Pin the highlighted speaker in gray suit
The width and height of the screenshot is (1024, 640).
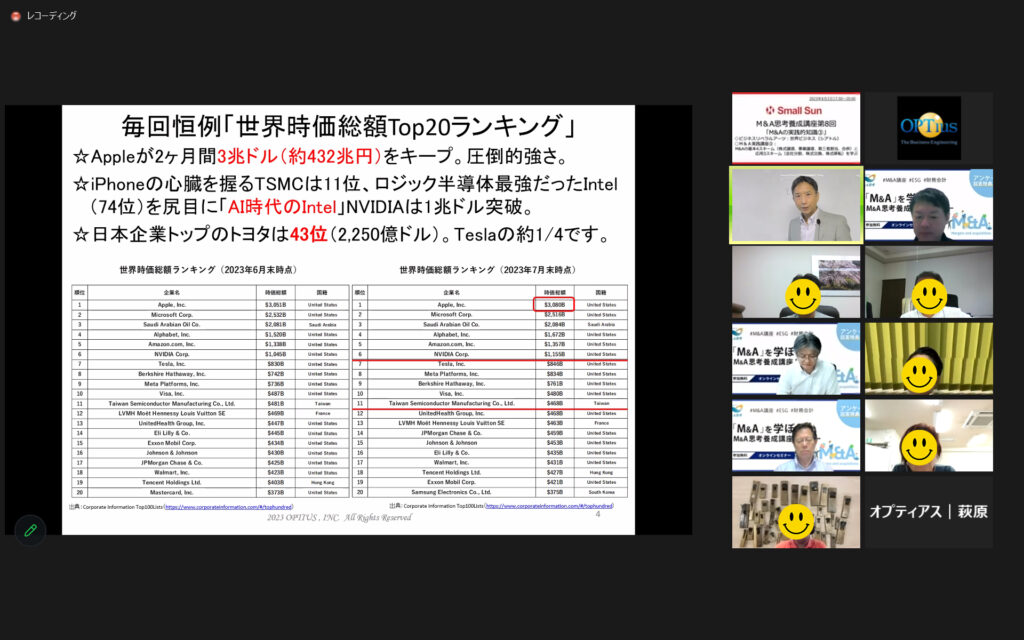click(796, 205)
